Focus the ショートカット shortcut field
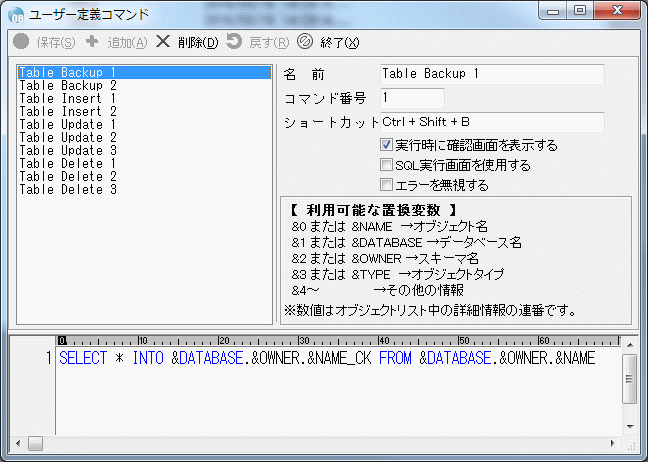This screenshot has width=648, height=462. click(x=492, y=122)
